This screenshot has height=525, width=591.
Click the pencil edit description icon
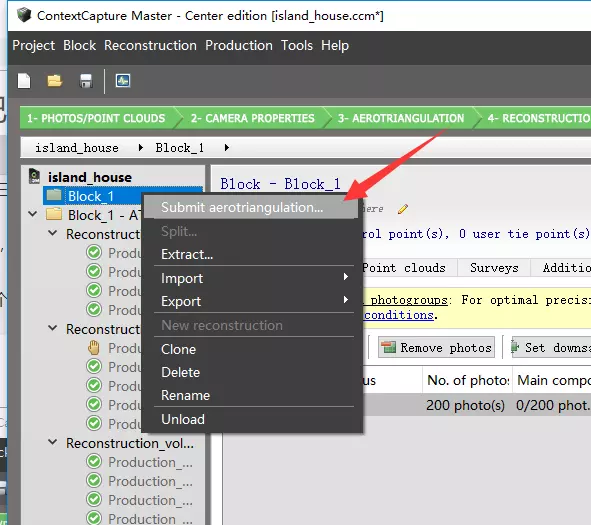click(x=403, y=209)
